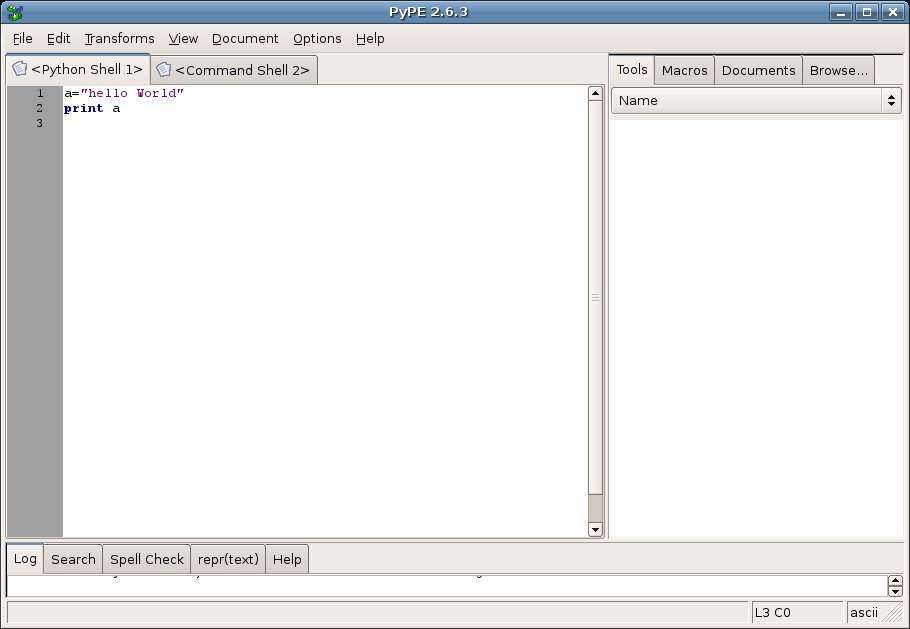Click the editor scrollbar up arrow
910x629 pixels.
click(x=595, y=93)
